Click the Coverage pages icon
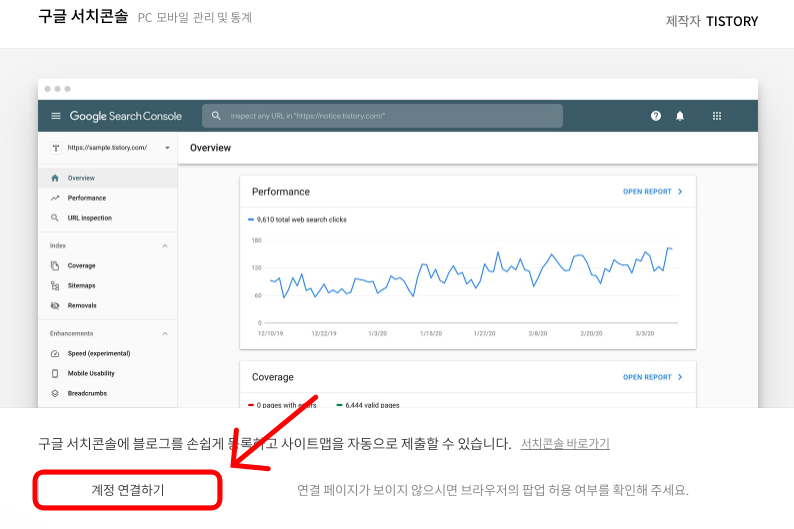The height and width of the screenshot is (529, 794). click(x=55, y=266)
